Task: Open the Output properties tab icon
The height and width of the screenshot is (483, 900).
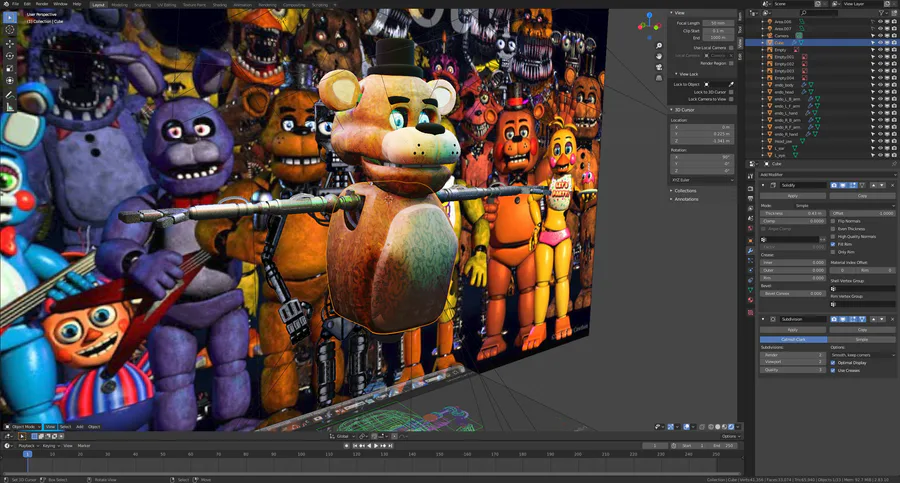Action: click(x=750, y=199)
